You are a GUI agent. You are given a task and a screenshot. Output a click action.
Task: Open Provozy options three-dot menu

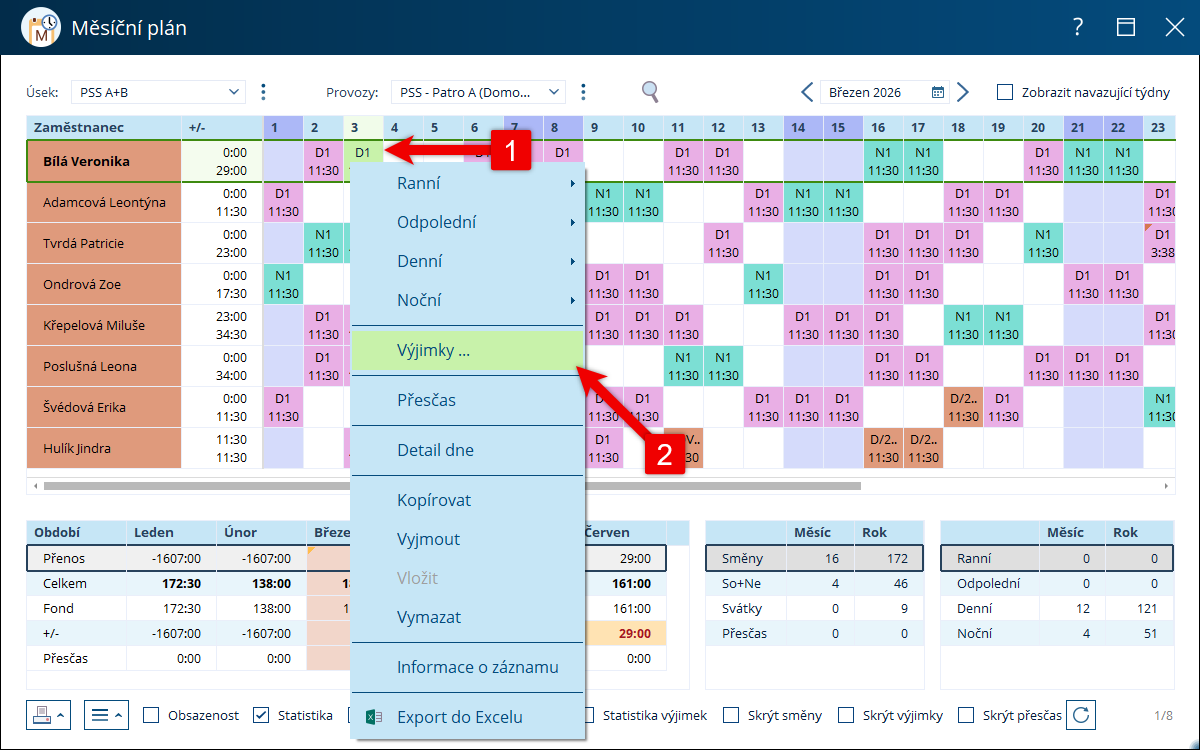click(x=583, y=92)
